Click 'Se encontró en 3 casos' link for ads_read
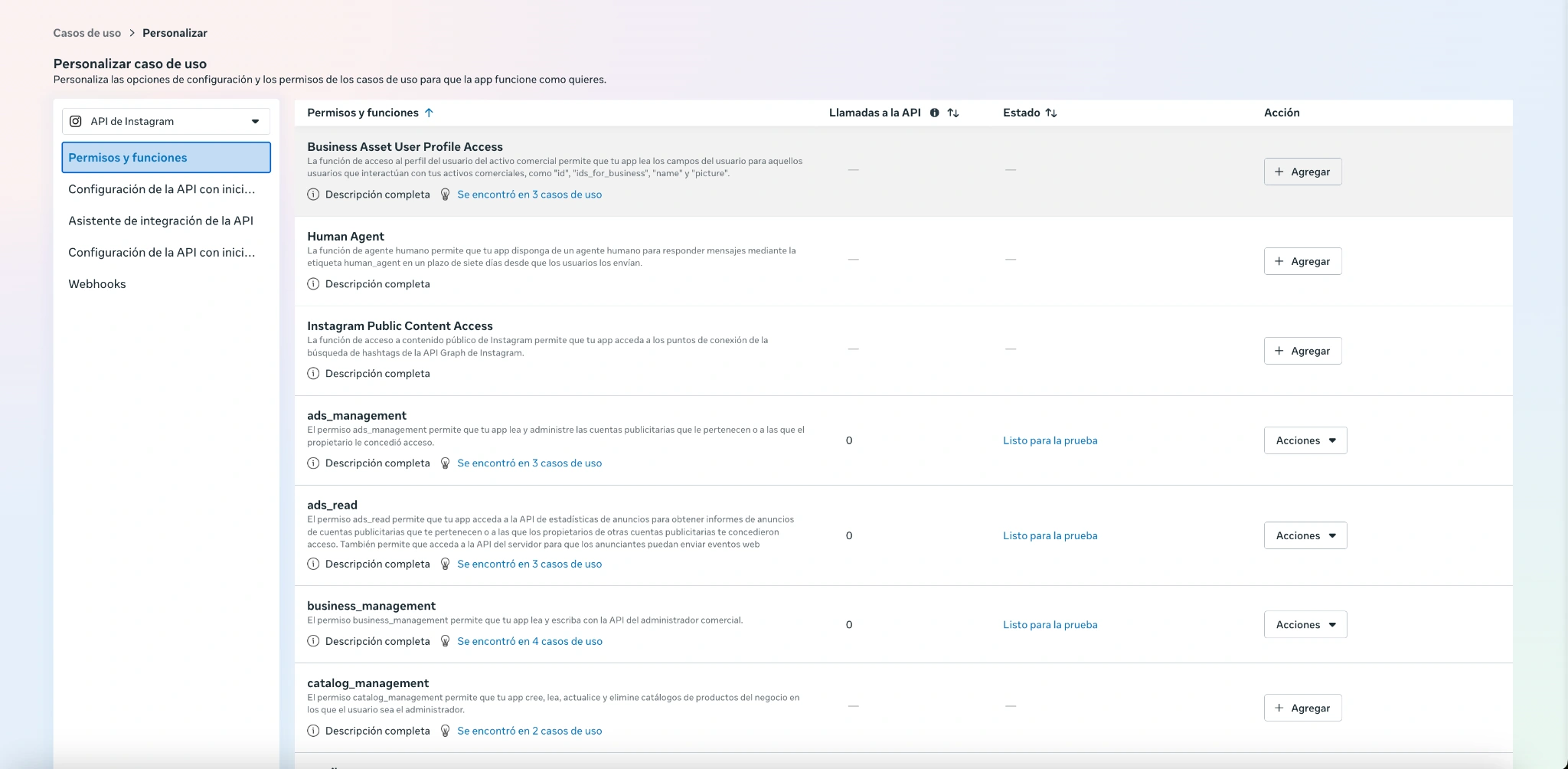1568x769 pixels. click(x=530, y=564)
